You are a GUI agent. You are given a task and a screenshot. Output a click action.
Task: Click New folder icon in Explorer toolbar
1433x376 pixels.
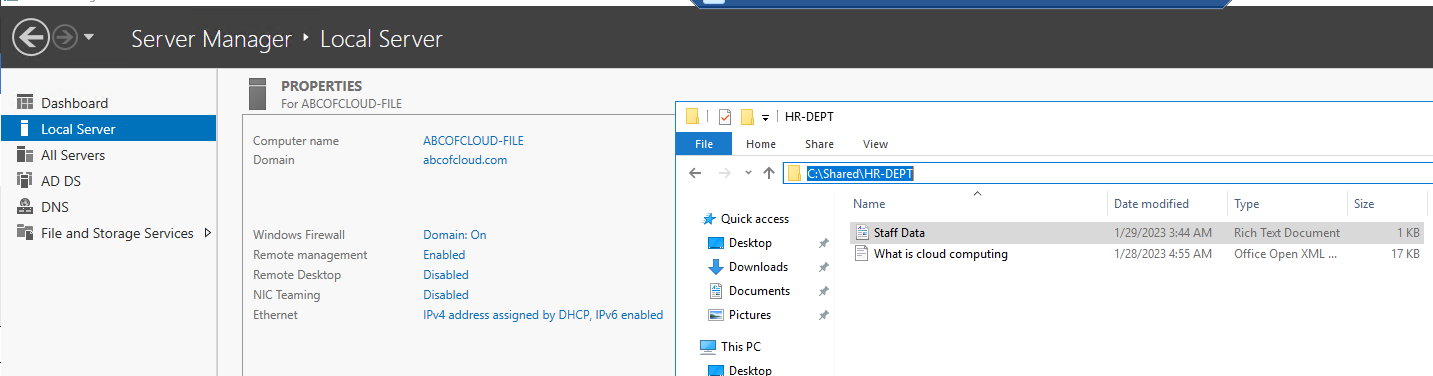coord(746,117)
